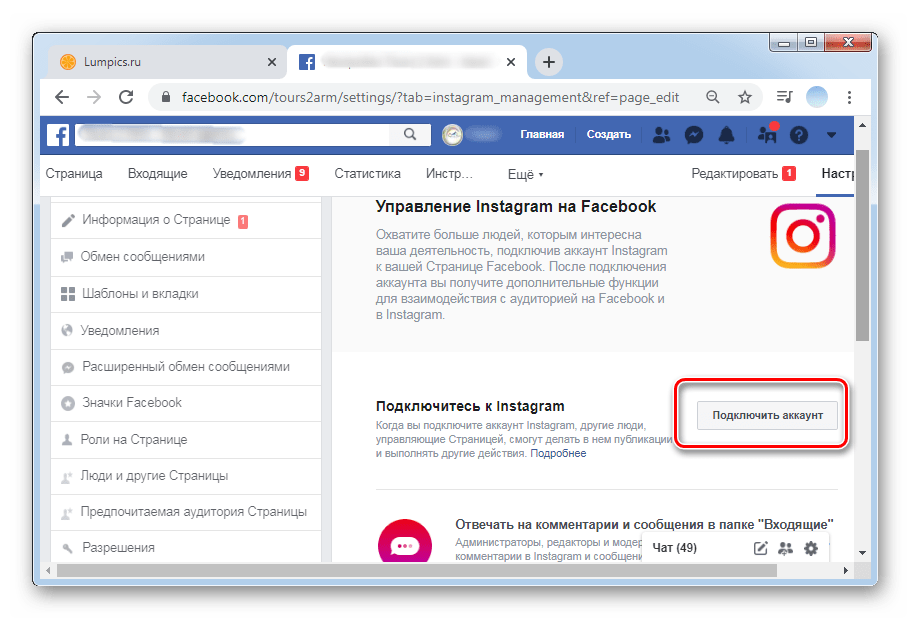Select Люди и другие Страницы
911x619 pixels.
[x=186, y=476]
